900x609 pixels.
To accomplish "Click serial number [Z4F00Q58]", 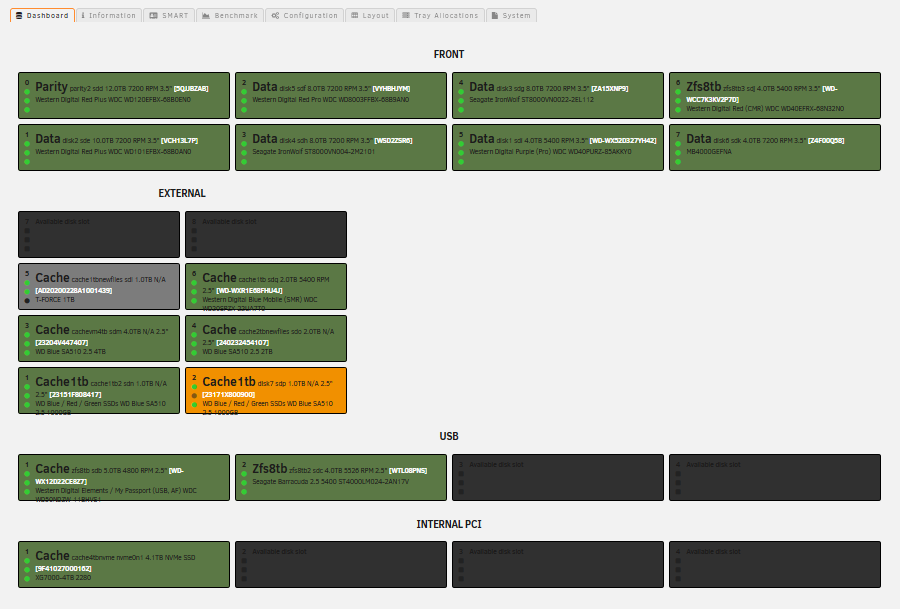I will 826,141.
